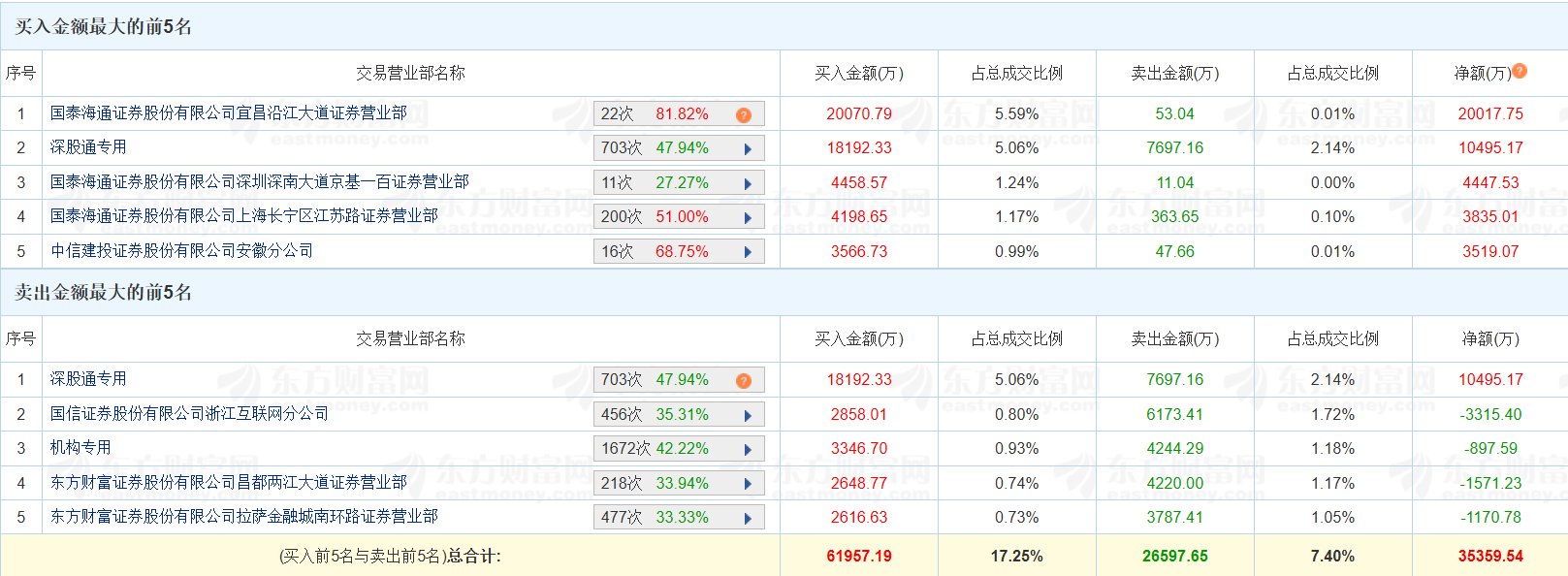
Task: Click blue arrow next to 51.00% rate
Action: pyautogui.click(x=748, y=218)
